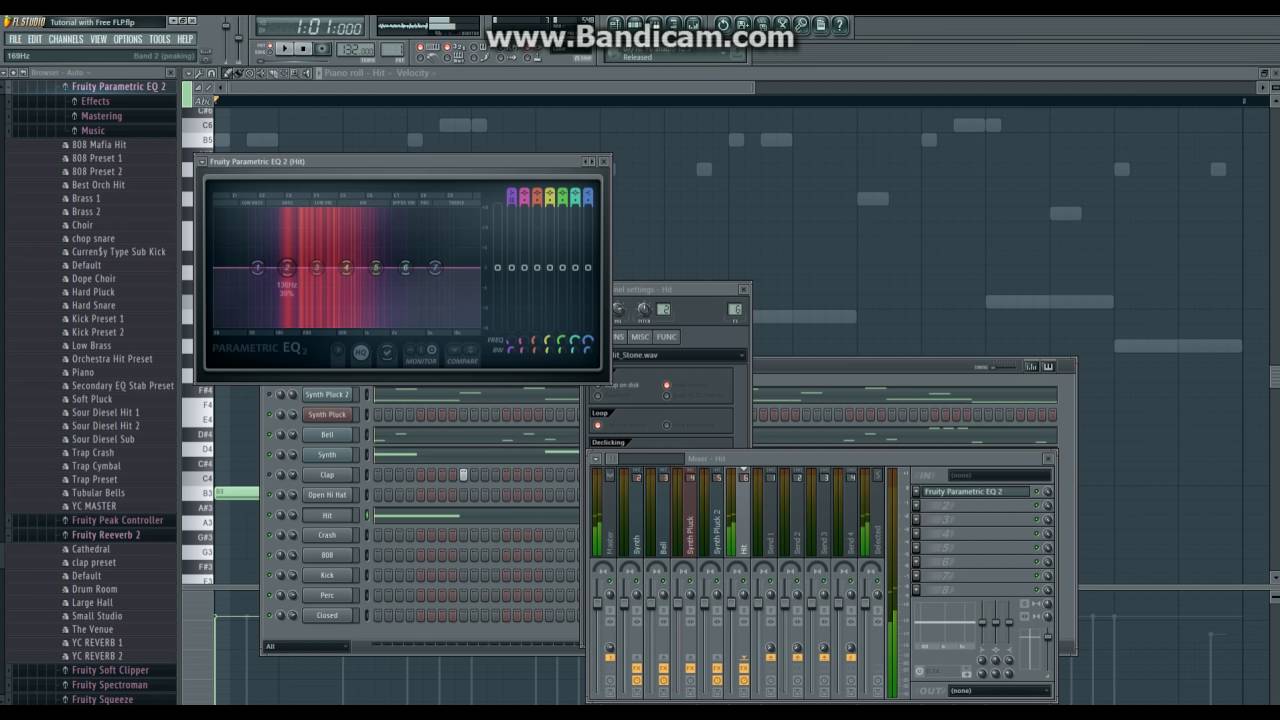Select the draw pencil tool in piano roll
Image resolution: width=1280 pixels, height=720 pixels.
pos(229,73)
